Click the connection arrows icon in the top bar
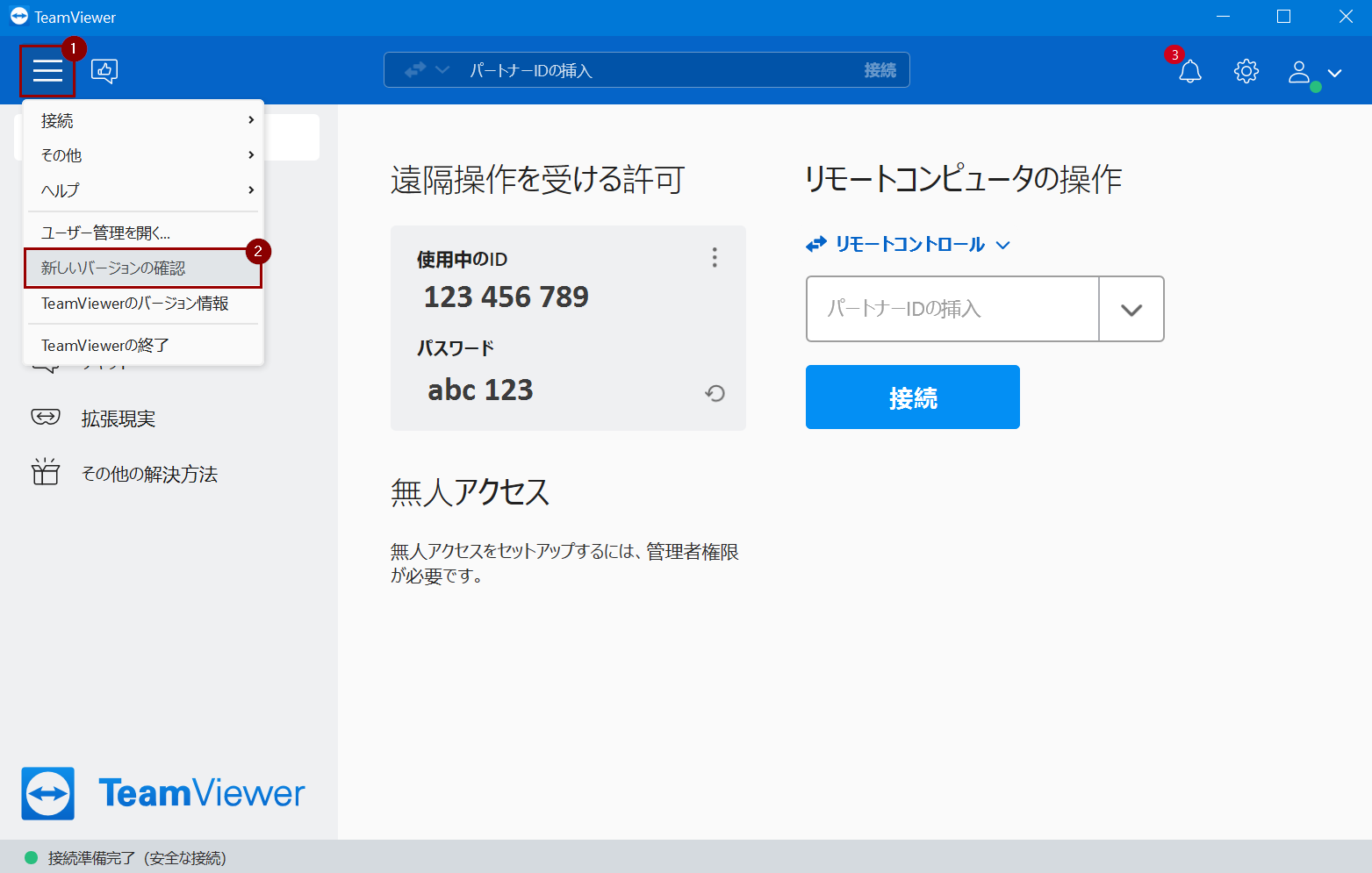The width and height of the screenshot is (1372, 873). tap(415, 69)
